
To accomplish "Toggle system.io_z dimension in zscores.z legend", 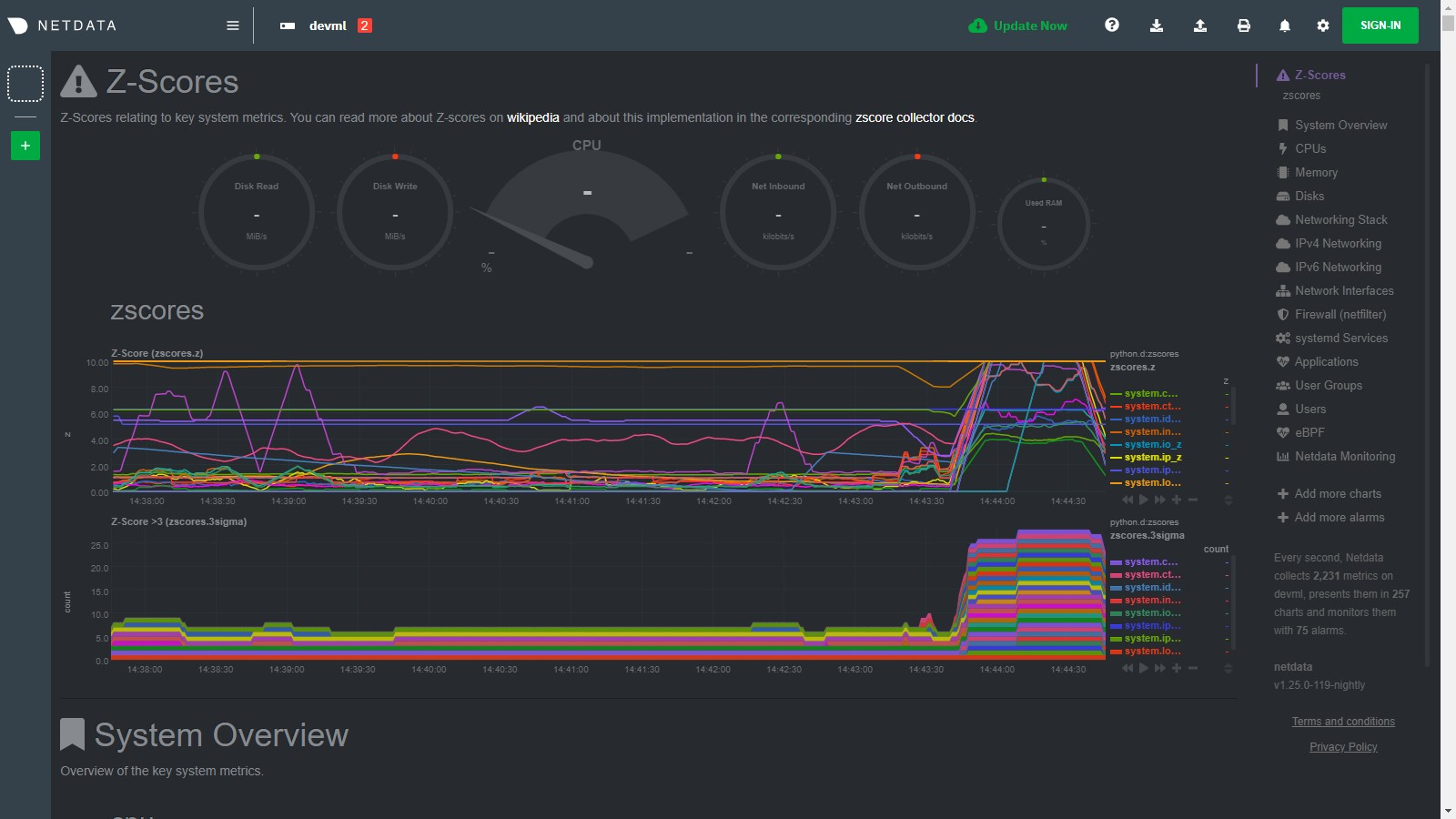I will coord(1153,445).
